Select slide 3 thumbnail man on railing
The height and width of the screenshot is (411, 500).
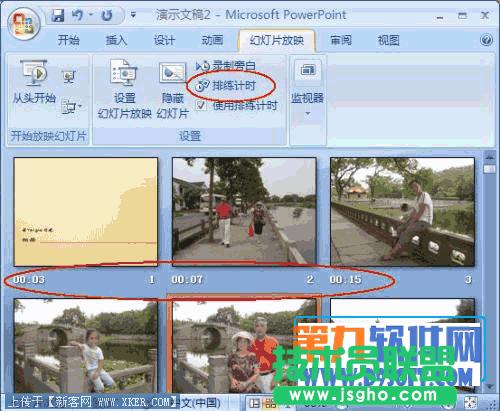click(402, 212)
